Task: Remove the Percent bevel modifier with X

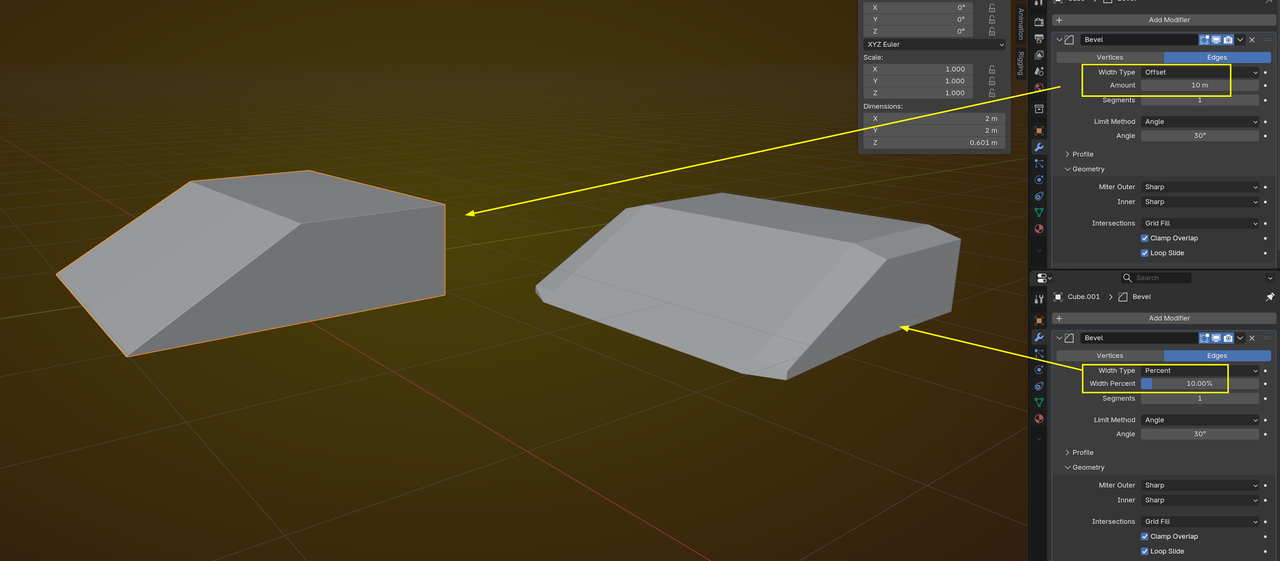Action: [x=1252, y=338]
